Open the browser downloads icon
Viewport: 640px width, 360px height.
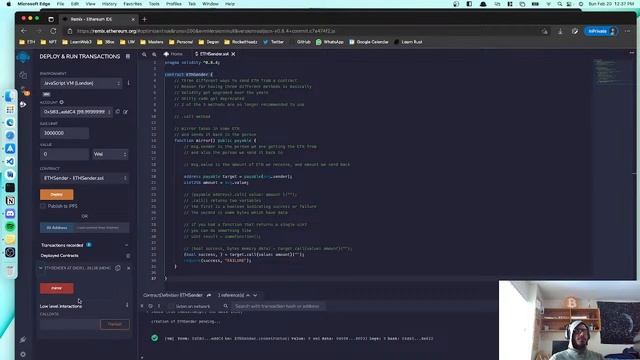pos(560,31)
